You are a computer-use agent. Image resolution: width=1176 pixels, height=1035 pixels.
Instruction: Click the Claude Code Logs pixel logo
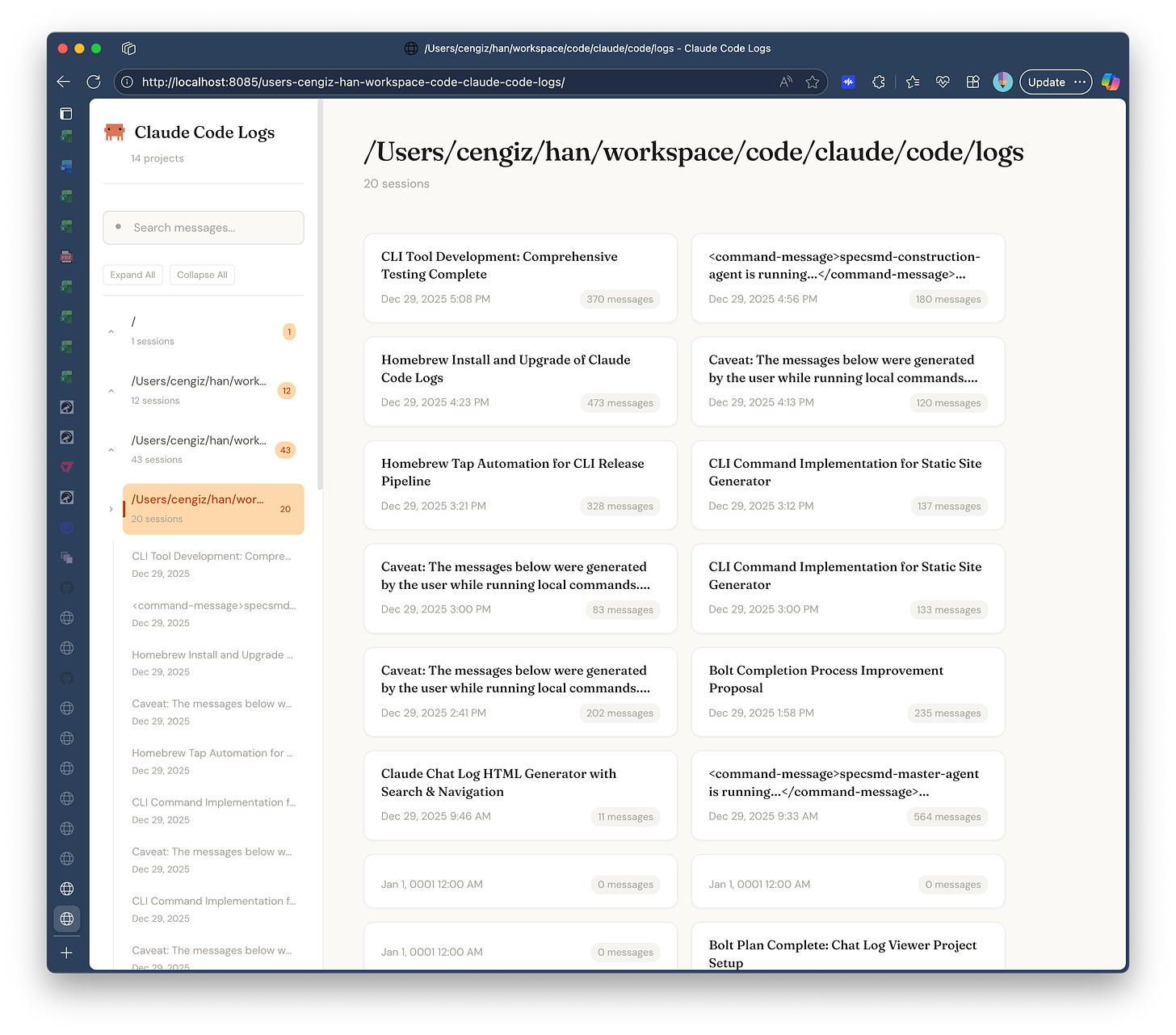pos(115,132)
